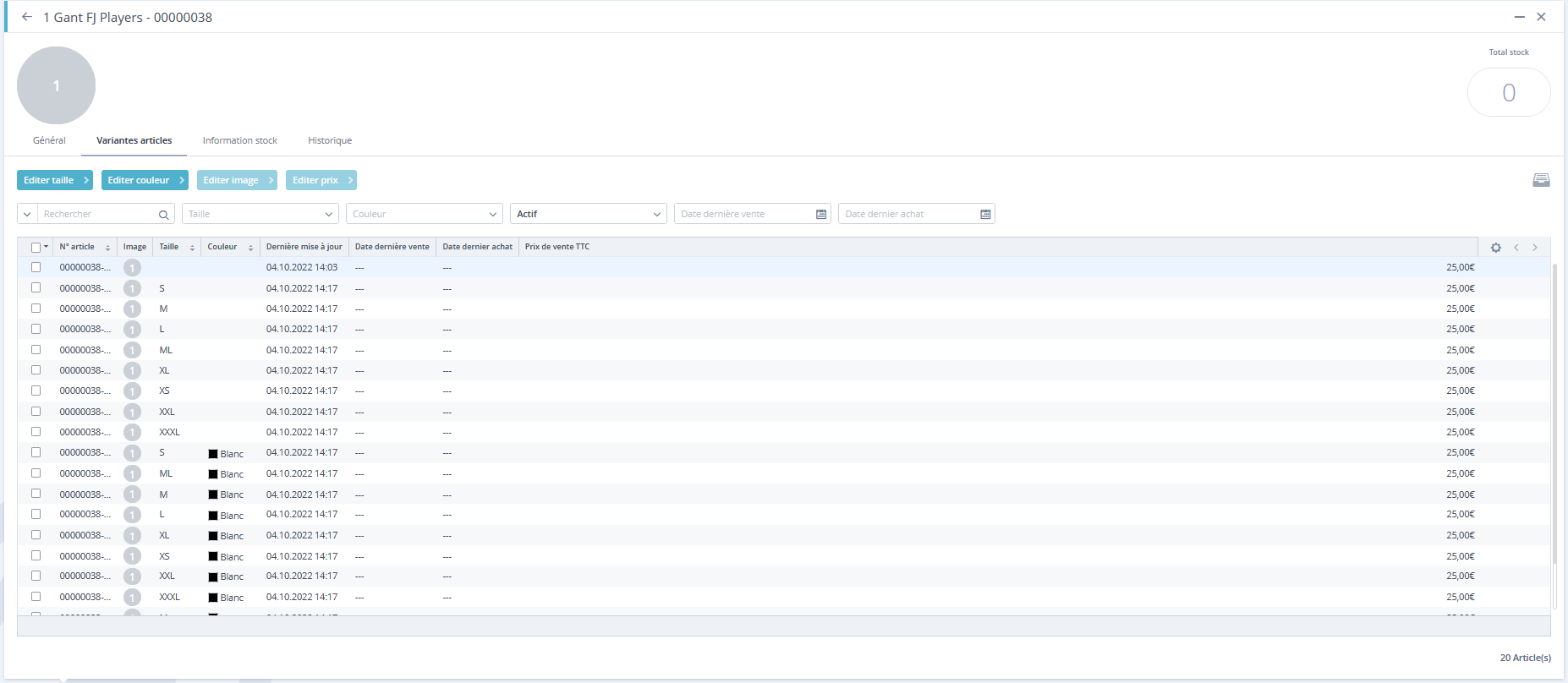The image size is (1568, 683).
Task: Check the L Blanc row
Action: 36,514
